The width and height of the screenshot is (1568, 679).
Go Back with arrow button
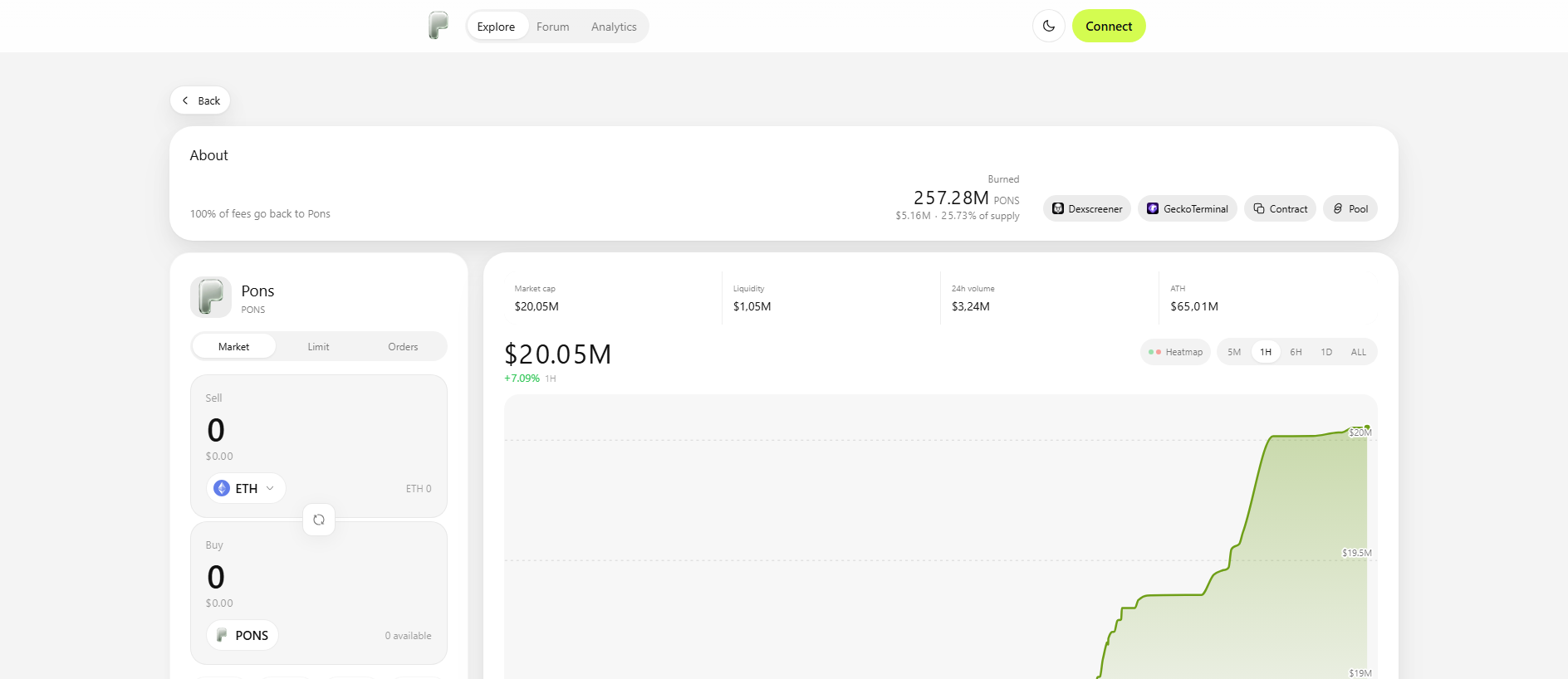(200, 100)
